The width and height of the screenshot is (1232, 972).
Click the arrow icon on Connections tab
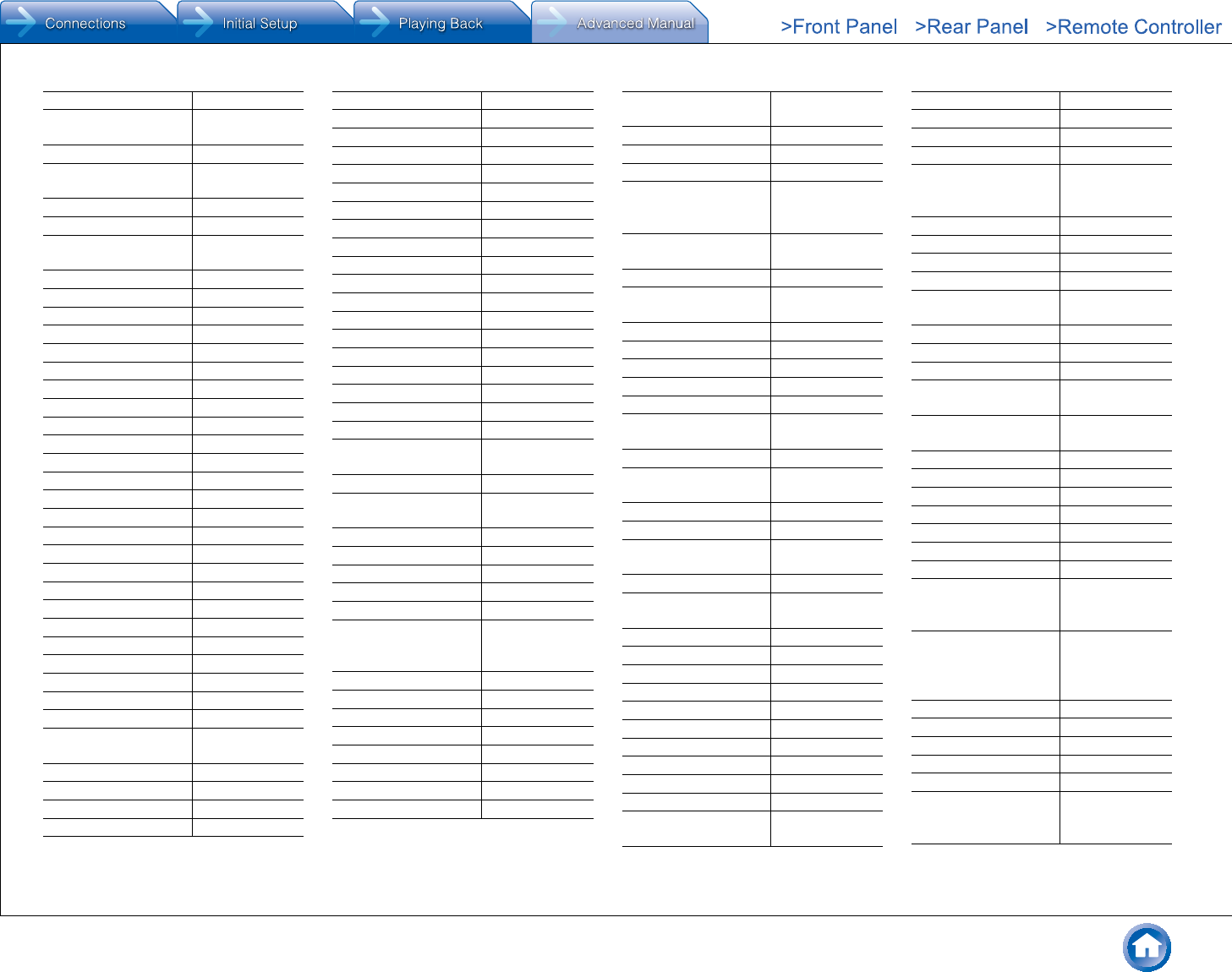point(20,22)
